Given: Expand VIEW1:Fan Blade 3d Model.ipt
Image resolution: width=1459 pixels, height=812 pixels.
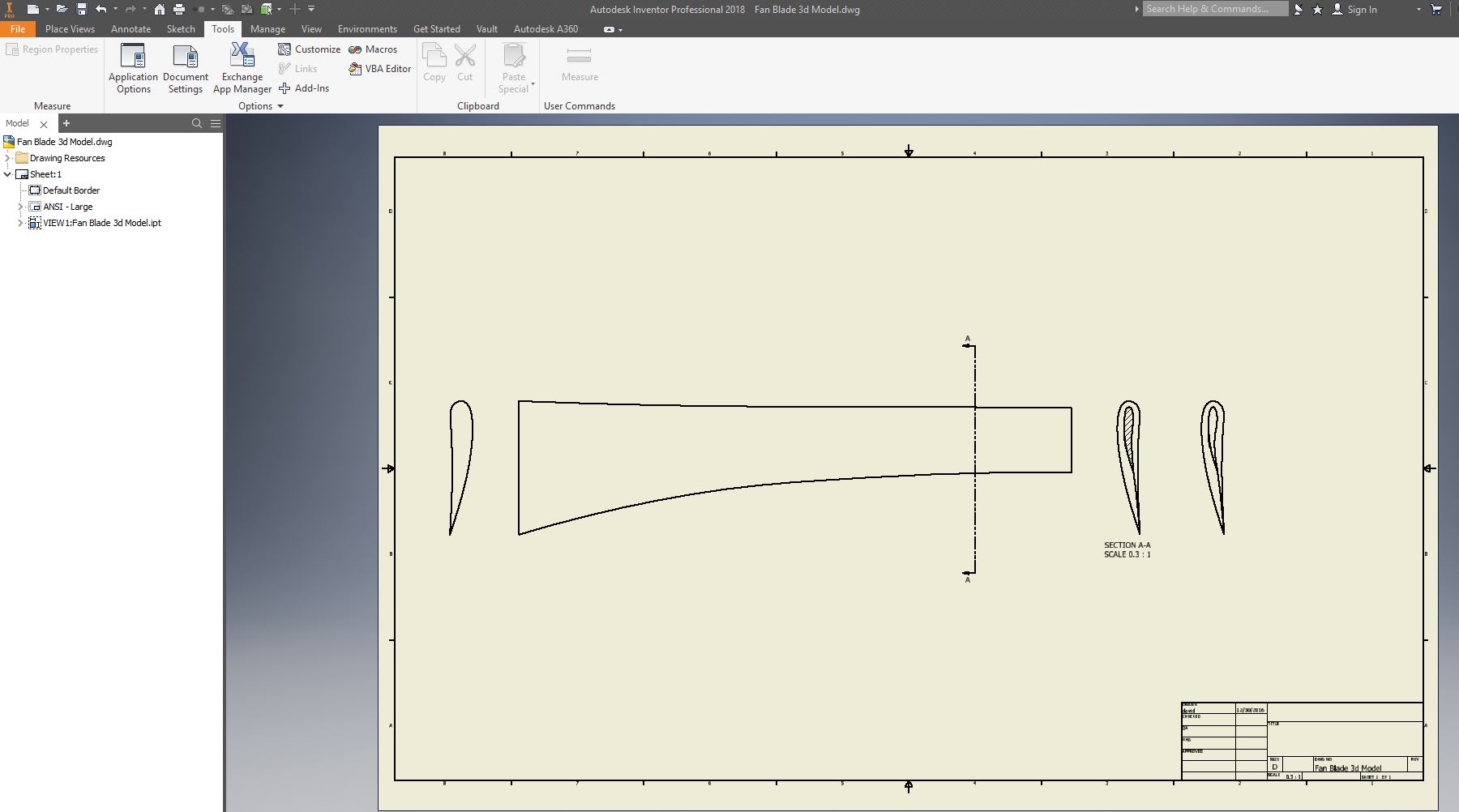Looking at the screenshot, I should [x=19, y=223].
